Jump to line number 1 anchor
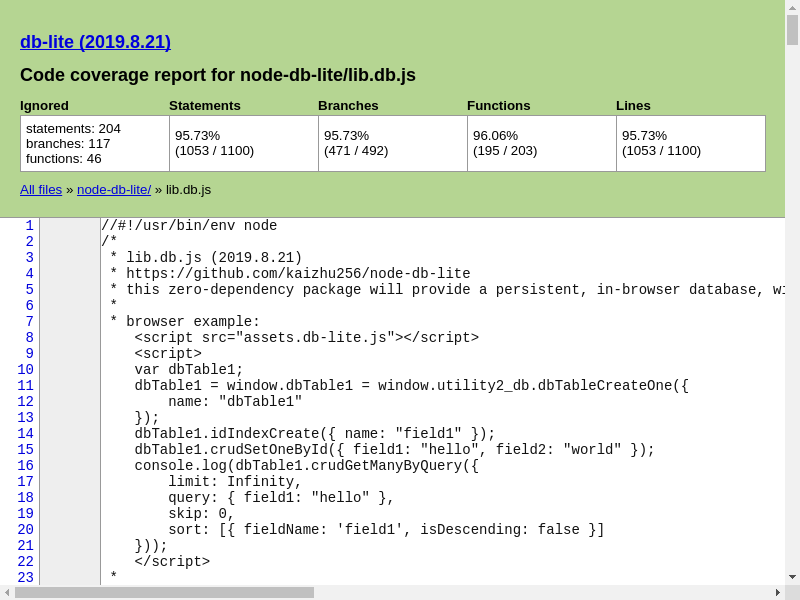This screenshot has width=800, height=600. click(29, 226)
